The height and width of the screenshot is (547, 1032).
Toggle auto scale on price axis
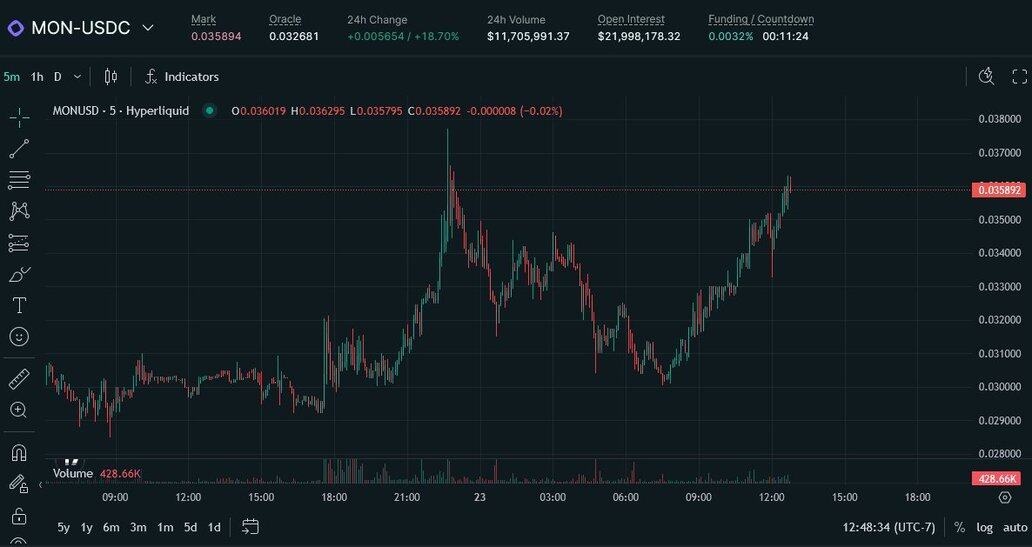[1014, 527]
